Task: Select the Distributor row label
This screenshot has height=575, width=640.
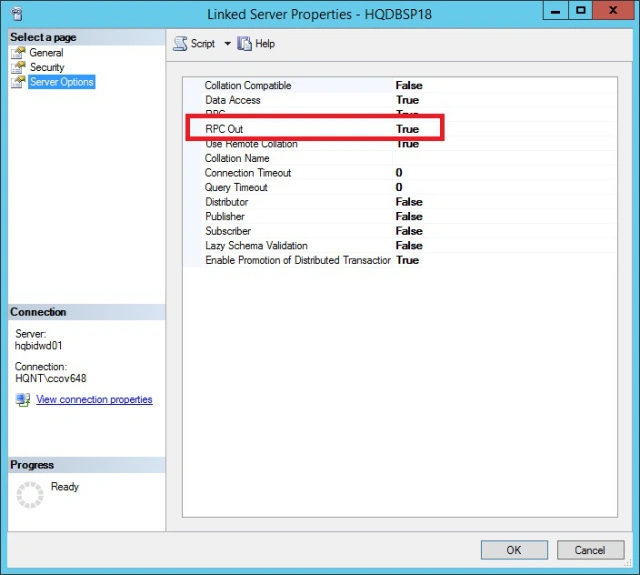Action: (x=227, y=202)
